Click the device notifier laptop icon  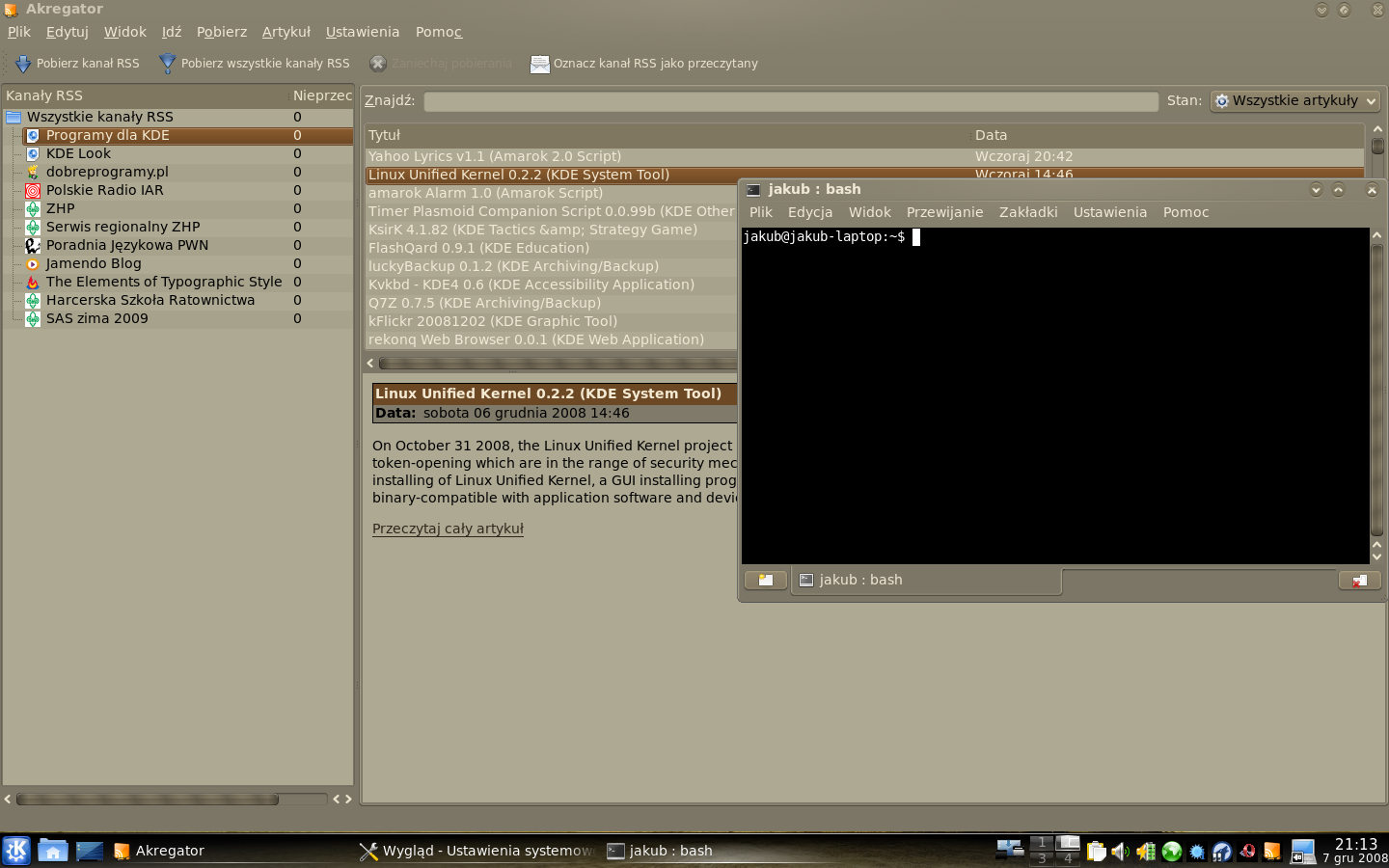1303,852
